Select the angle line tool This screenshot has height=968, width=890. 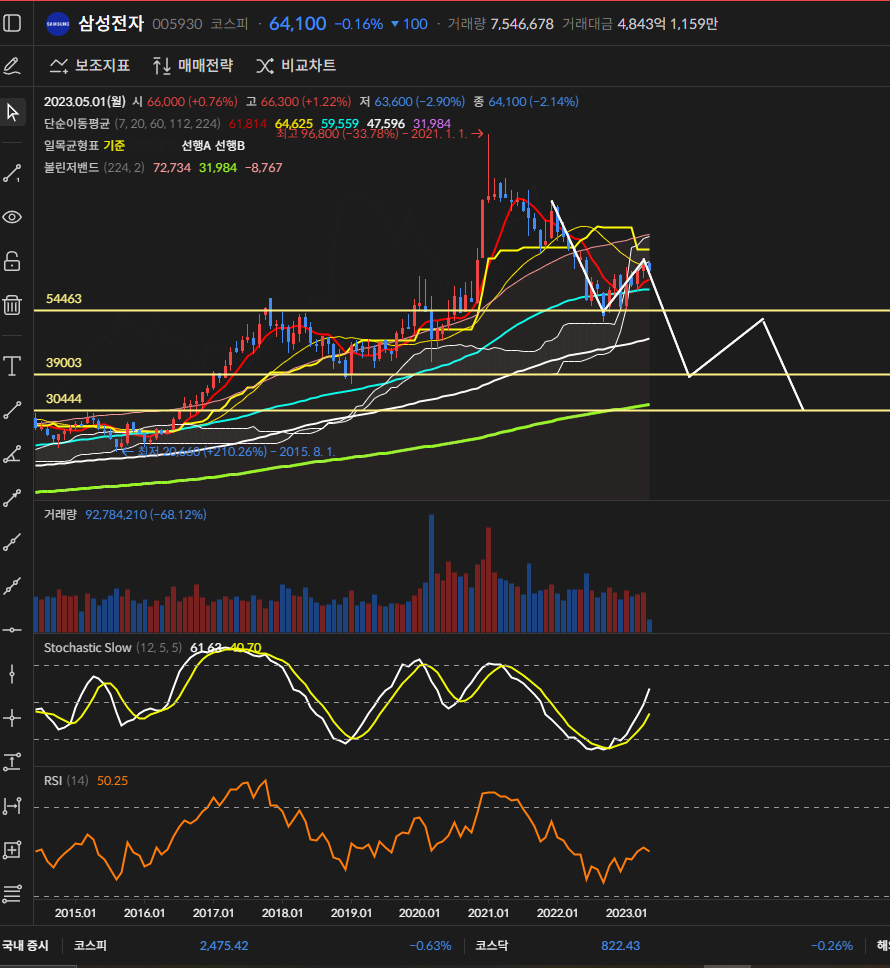[12, 454]
